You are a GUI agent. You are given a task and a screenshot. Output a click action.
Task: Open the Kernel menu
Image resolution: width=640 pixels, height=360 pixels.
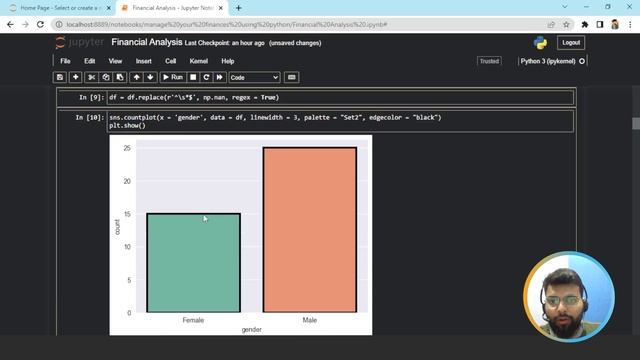[199, 61]
